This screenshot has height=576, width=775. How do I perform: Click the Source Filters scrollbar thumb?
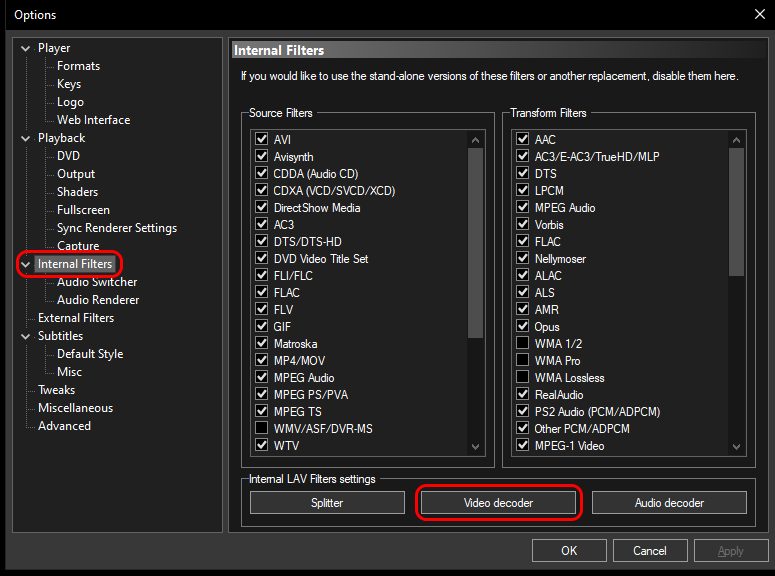(475, 243)
